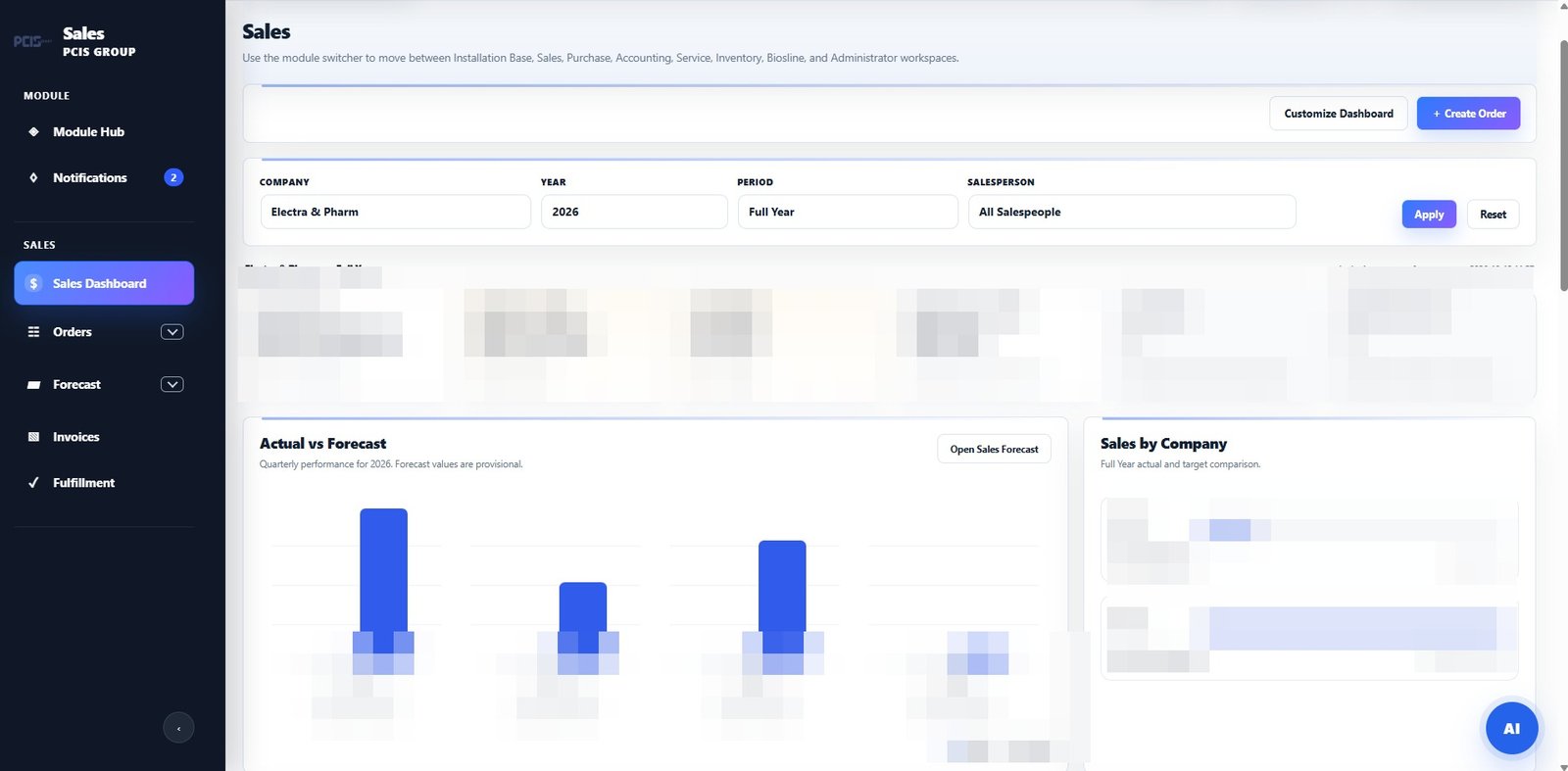Click the Invoices icon in sidebar
1568x771 pixels.
[x=33, y=437]
